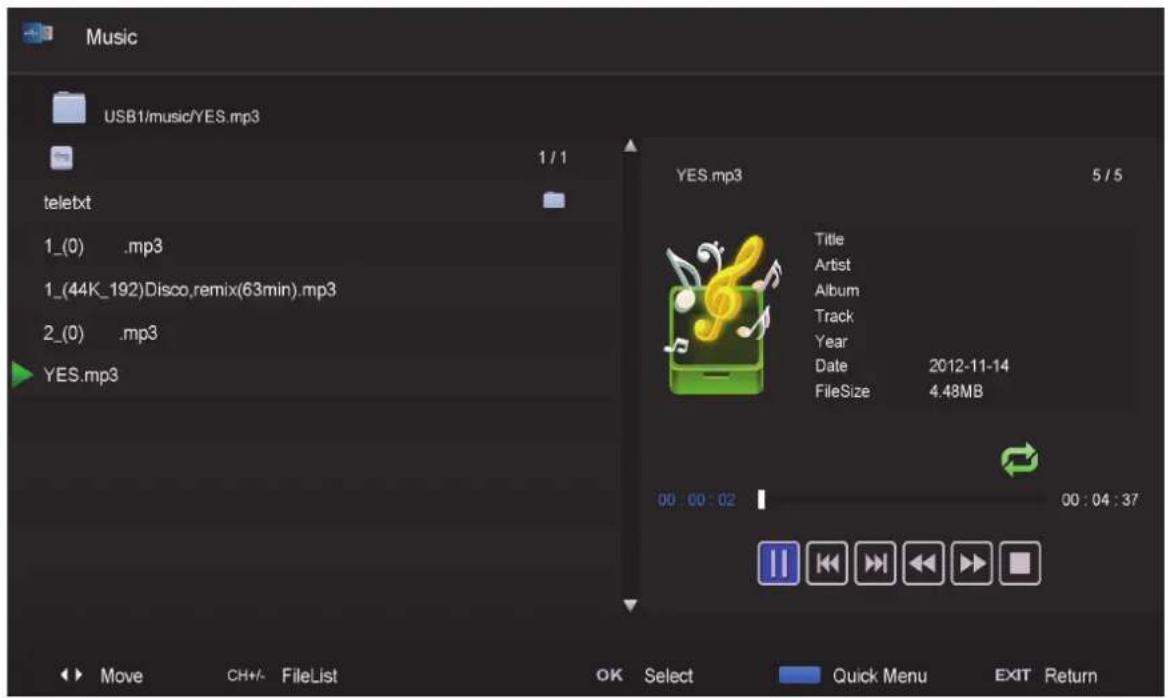Click the green play indicator beside YES.mp3
Image resolution: width=1168 pixels, height=698 pixels.
22,375
